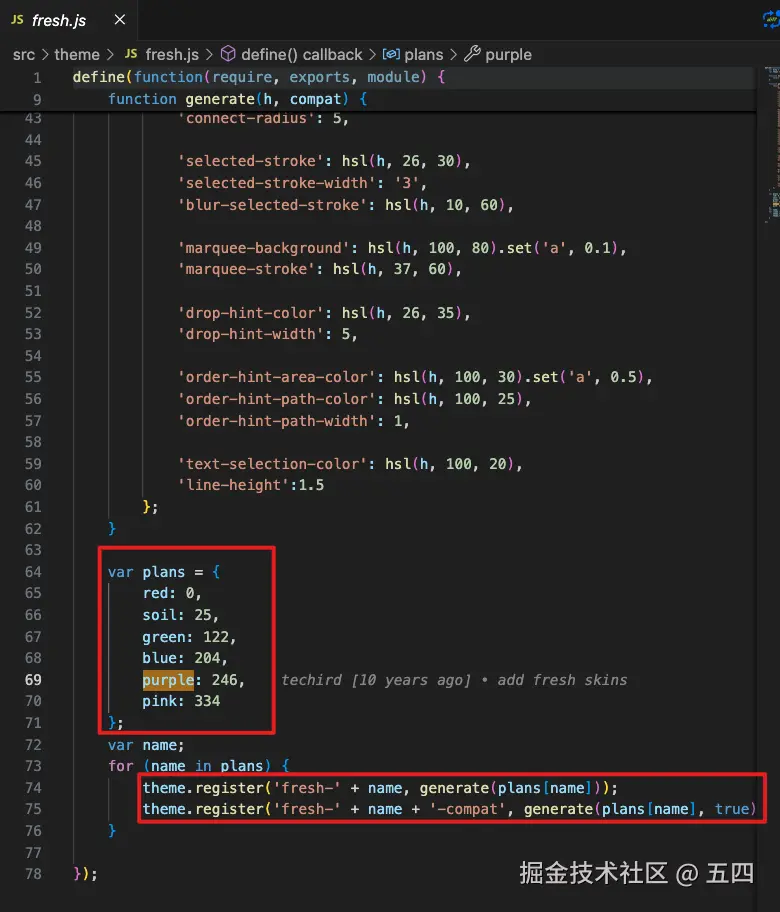Click the wrench icon before purple breadcrumb
This screenshot has height=912, width=780.
472,54
